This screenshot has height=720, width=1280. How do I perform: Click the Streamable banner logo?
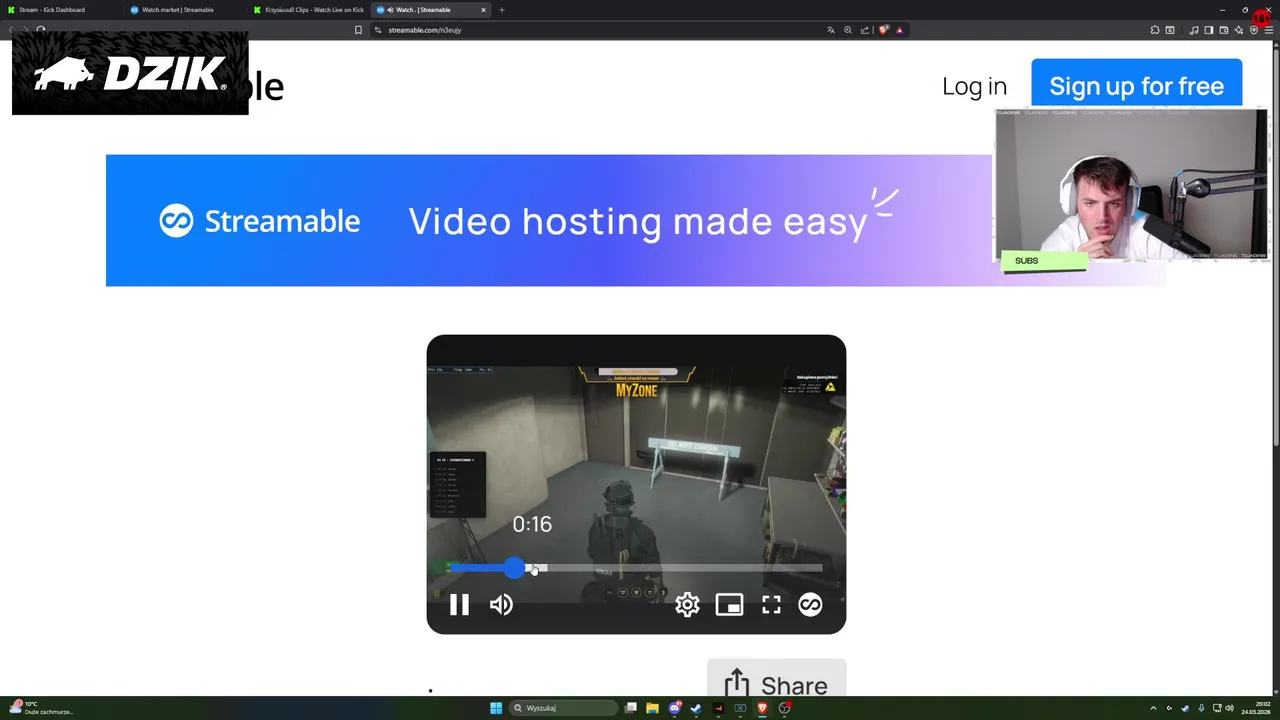point(259,221)
